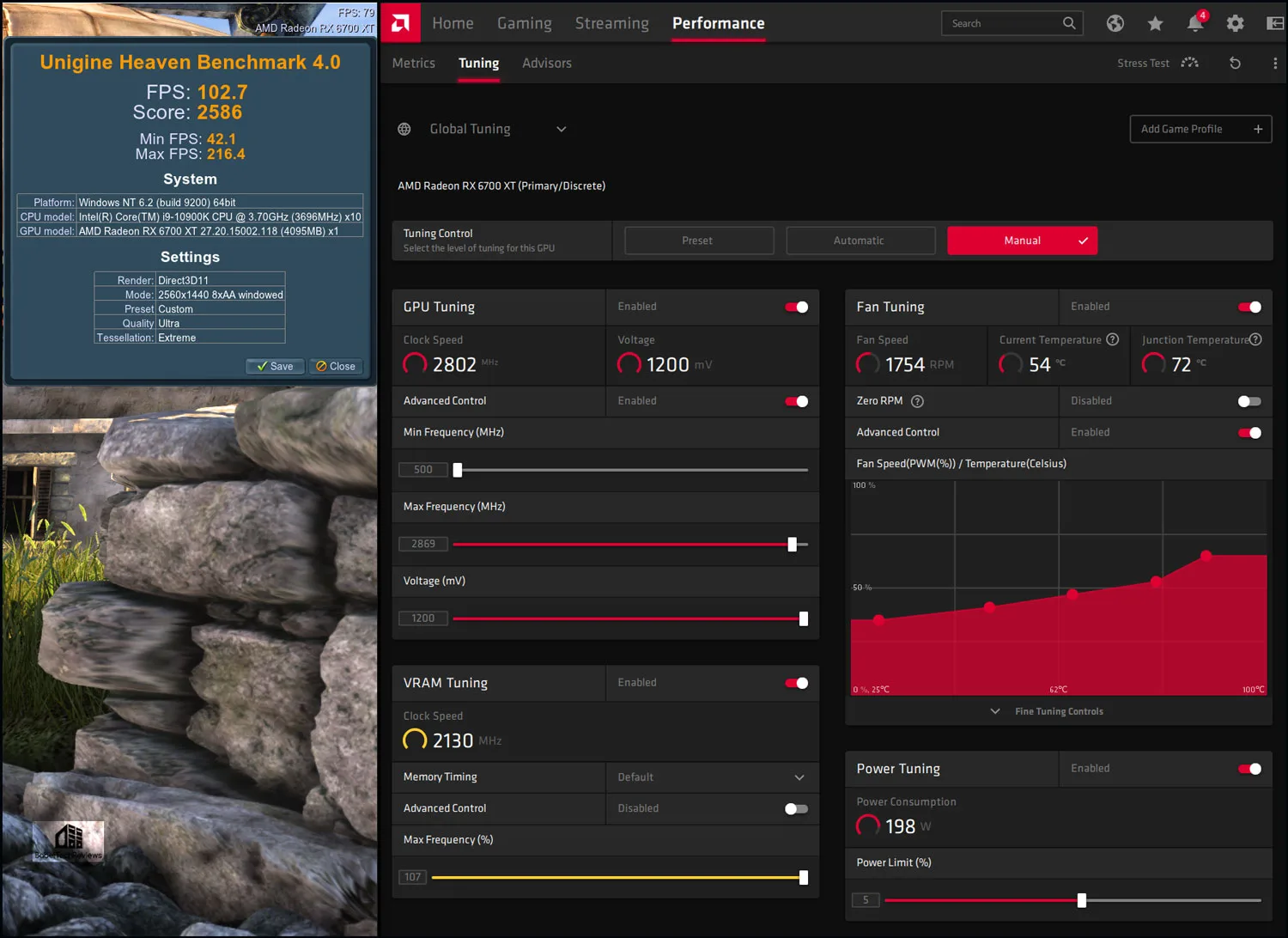Toggle VRAM Tuning enabled switch
Viewport: 1288px width, 938px height.
(x=797, y=683)
